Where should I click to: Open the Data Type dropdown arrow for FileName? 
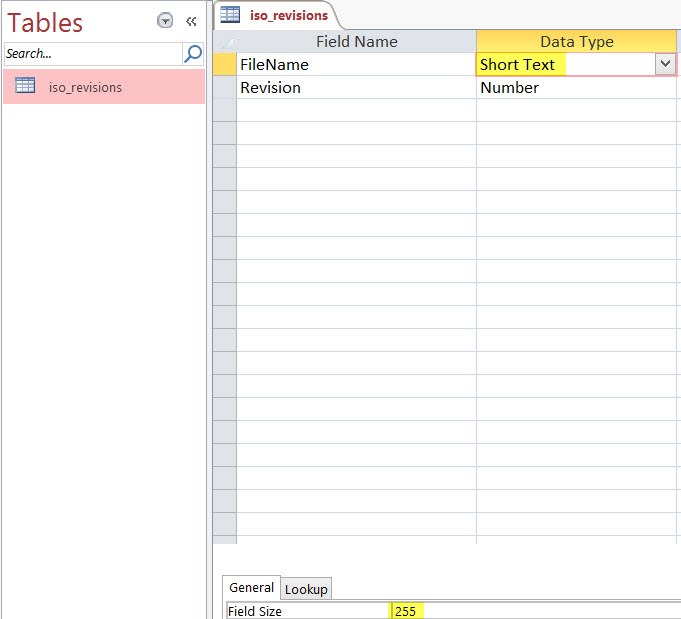click(x=665, y=64)
